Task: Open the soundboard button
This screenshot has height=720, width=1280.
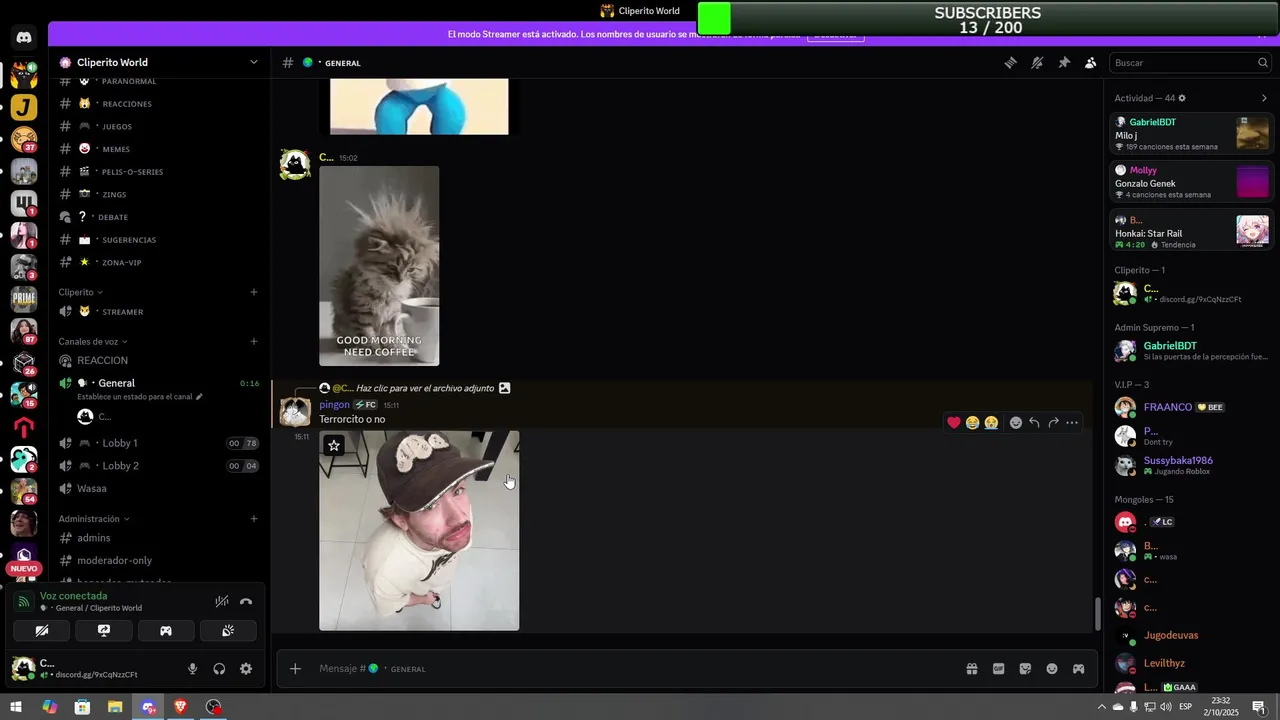Action: [228, 630]
